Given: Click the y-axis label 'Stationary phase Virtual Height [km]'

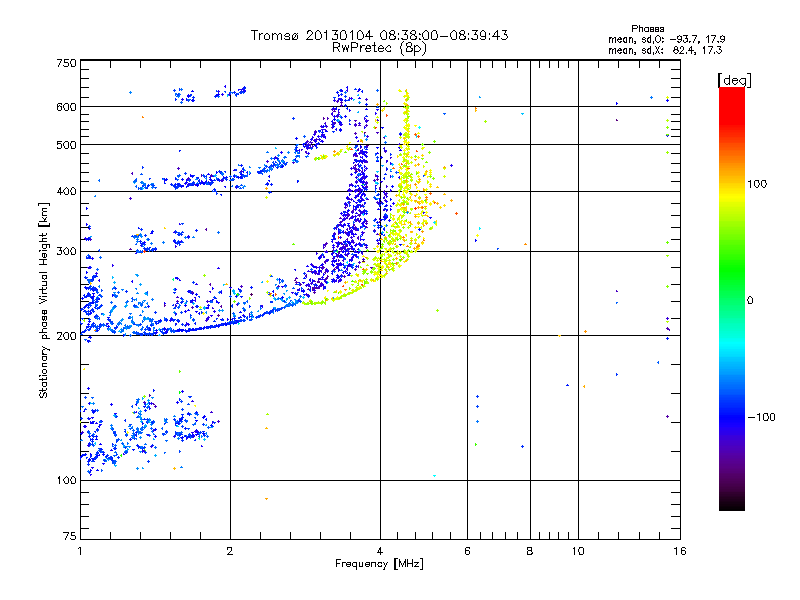Looking at the screenshot, I should pos(43,300).
